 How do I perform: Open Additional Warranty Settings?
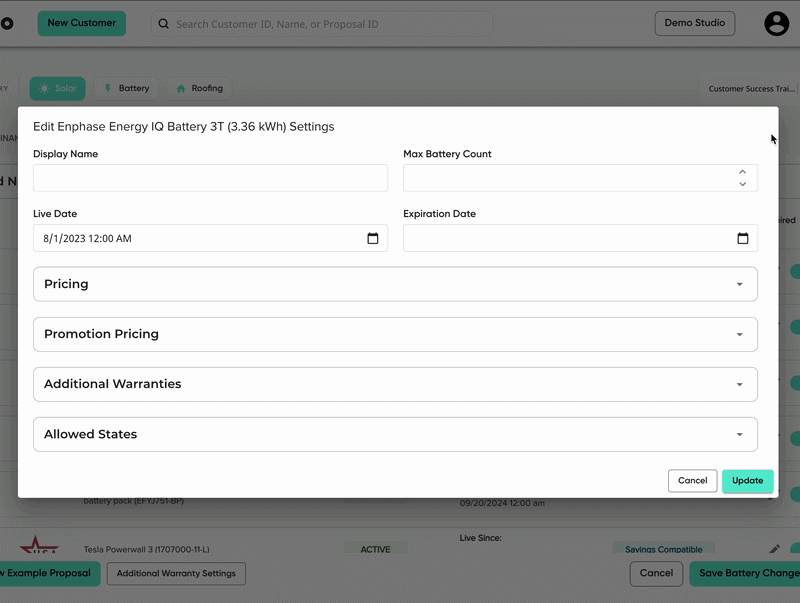(176, 573)
